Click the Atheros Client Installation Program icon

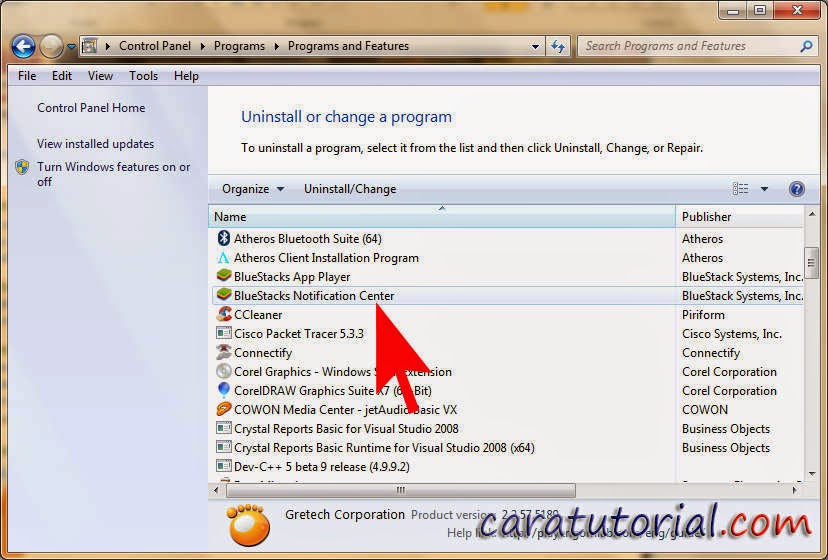click(x=224, y=258)
